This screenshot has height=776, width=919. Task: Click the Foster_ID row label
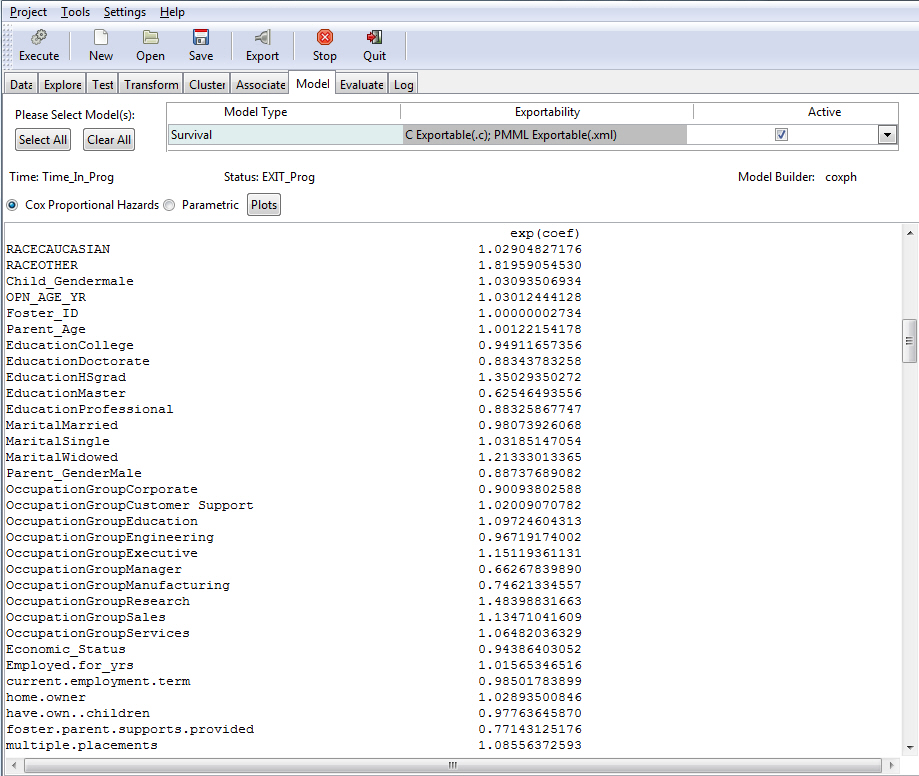[x=42, y=313]
